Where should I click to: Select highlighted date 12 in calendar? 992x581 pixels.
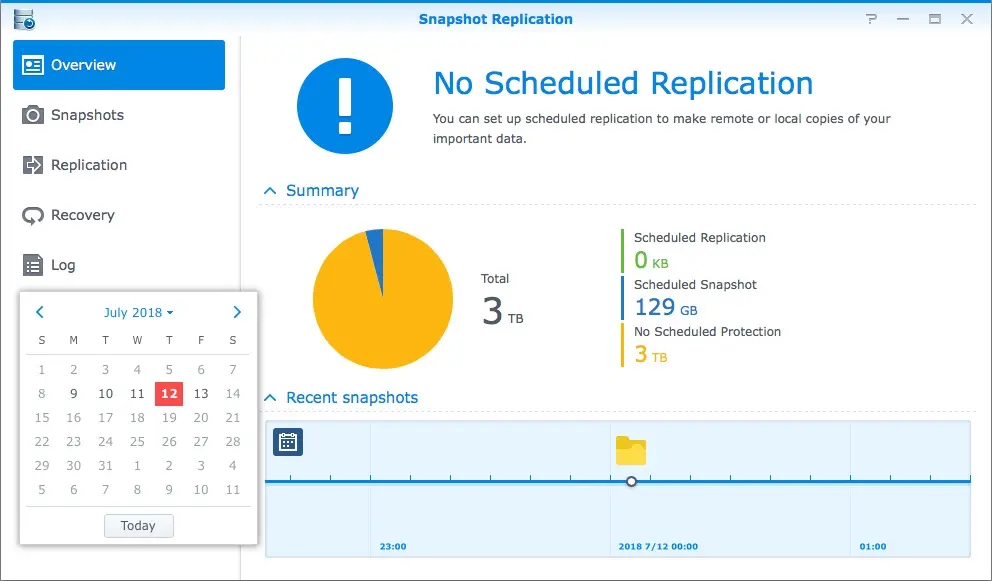click(169, 394)
